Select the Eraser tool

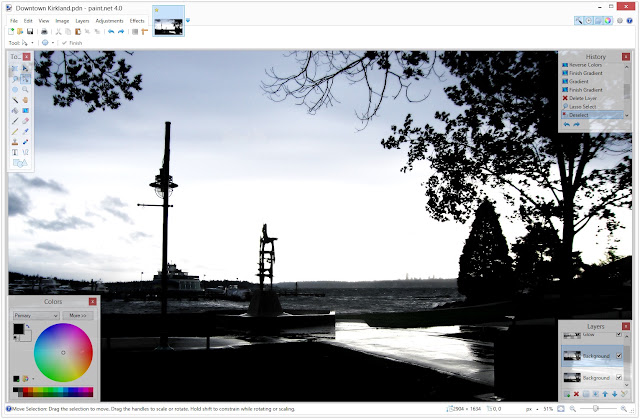pyautogui.click(x=25, y=121)
